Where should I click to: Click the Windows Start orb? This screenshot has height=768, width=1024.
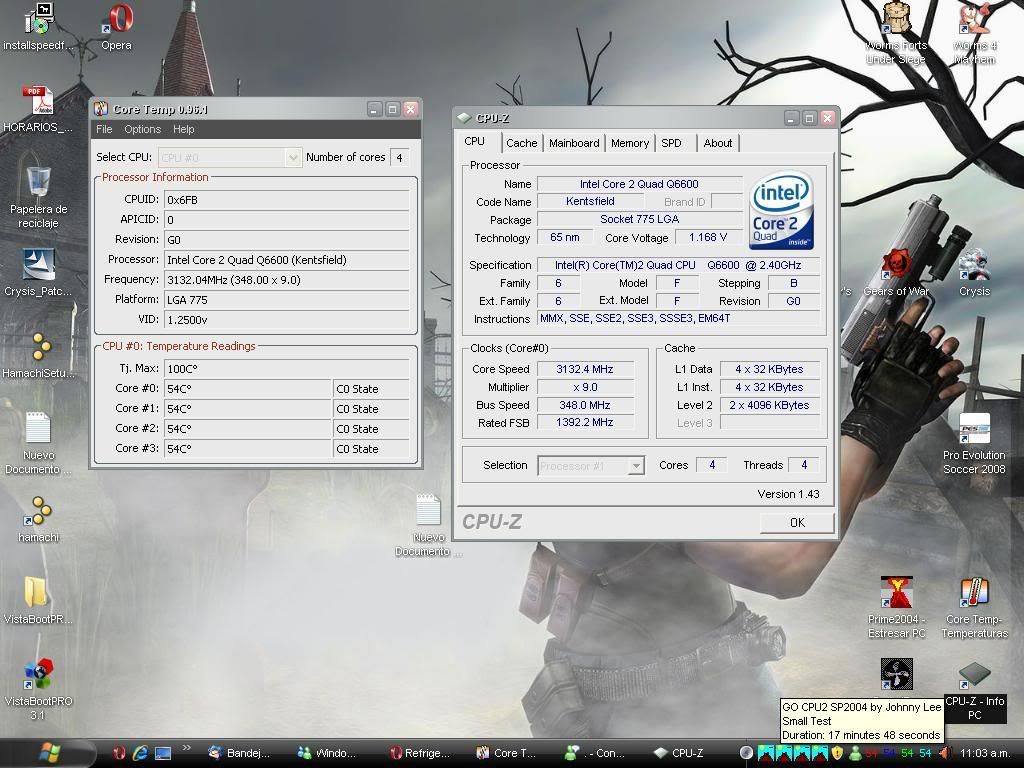tap(50, 752)
